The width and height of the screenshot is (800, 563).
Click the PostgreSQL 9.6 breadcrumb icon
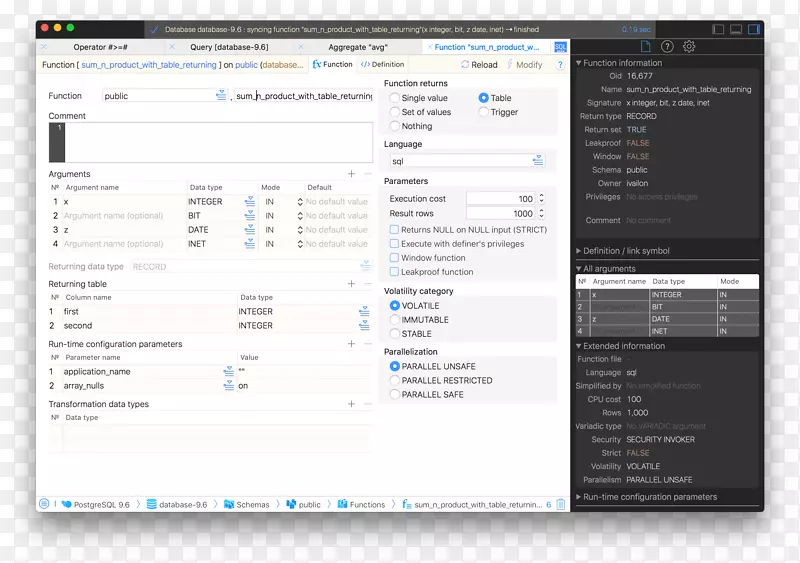click(66, 505)
